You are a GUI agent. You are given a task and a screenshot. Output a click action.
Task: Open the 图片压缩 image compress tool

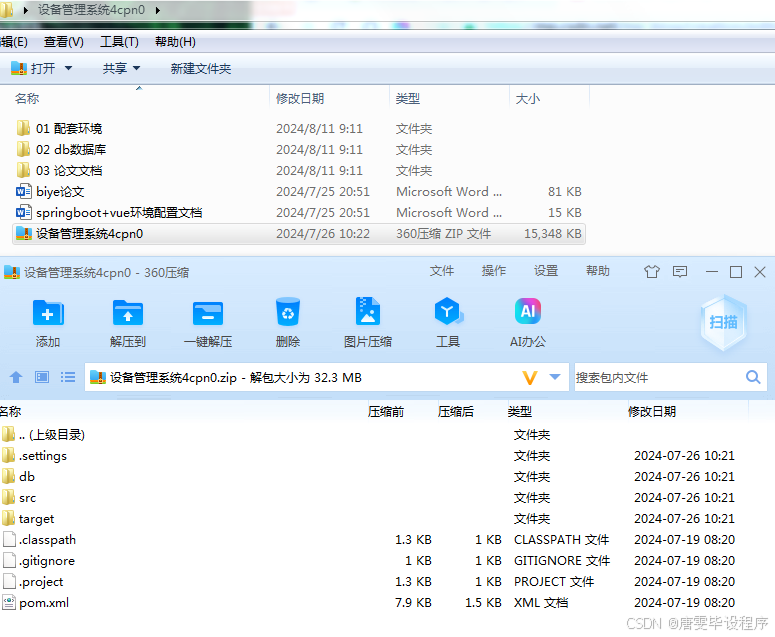click(x=368, y=311)
